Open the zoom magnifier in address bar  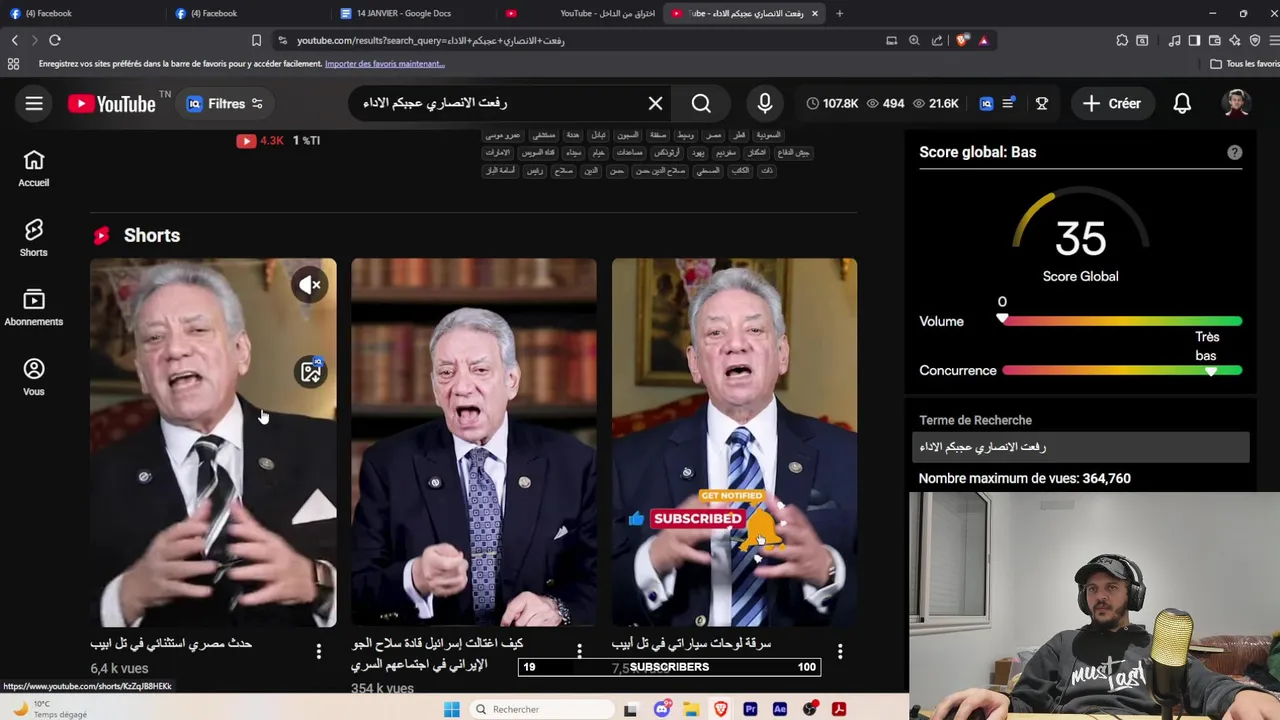(914, 40)
